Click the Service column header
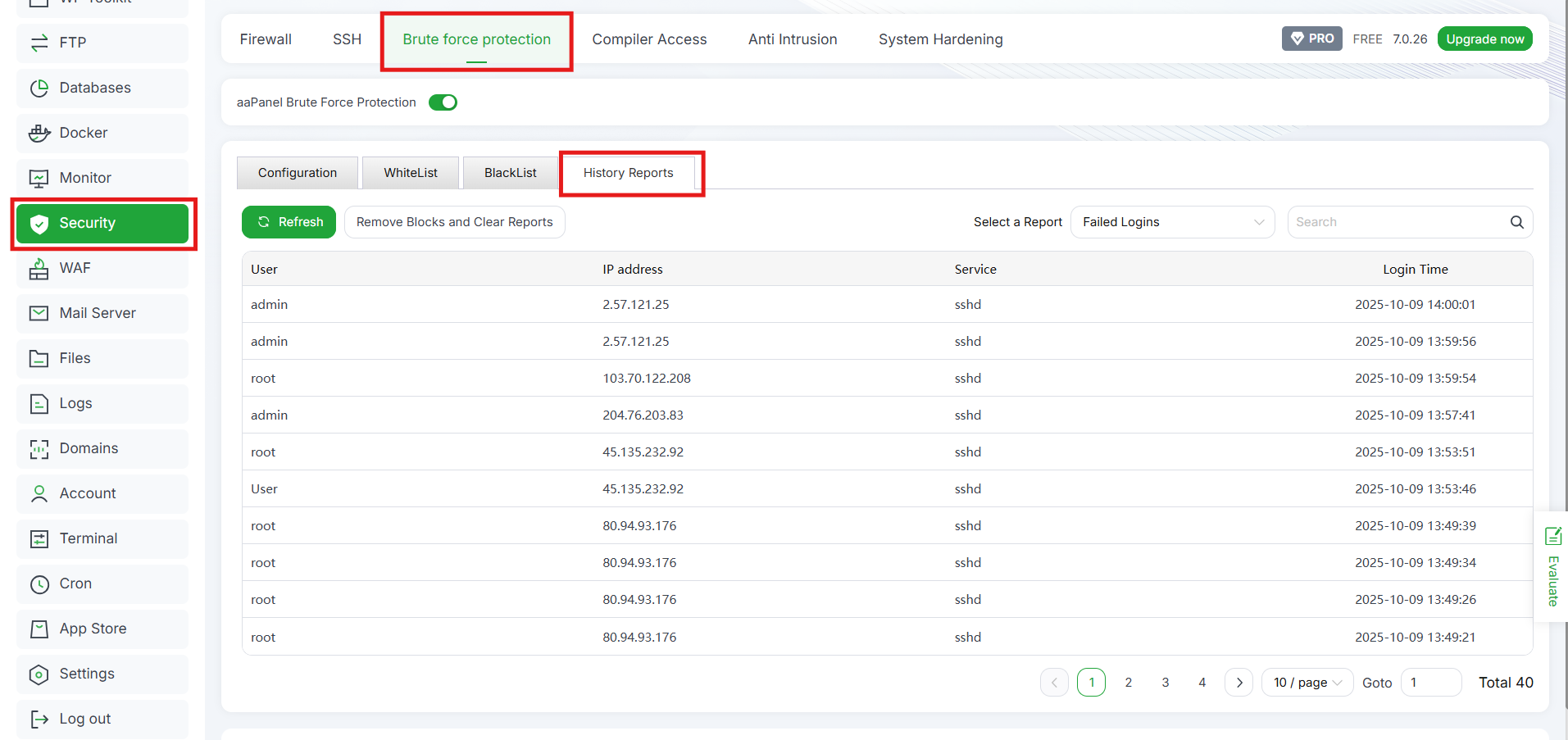1568x740 pixels. pos(975,270)
